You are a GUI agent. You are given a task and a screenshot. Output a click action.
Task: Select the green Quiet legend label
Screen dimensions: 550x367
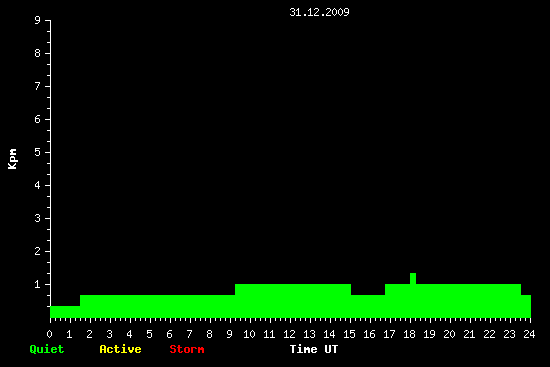click(47, 349)
